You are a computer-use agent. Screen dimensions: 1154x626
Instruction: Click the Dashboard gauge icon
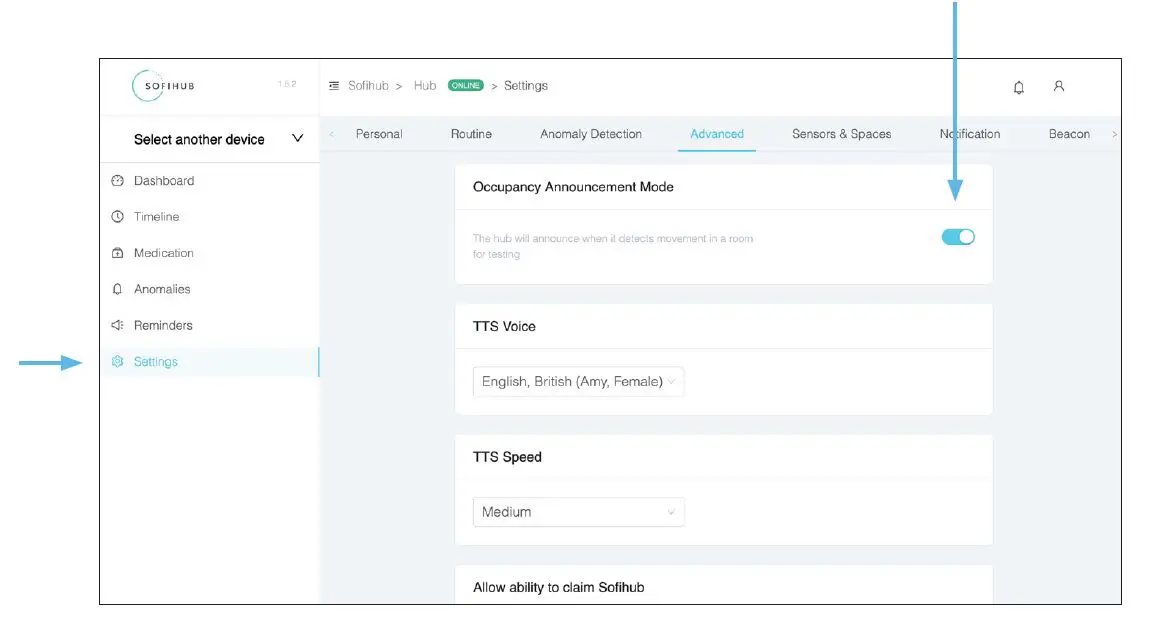[x=117, y=181]
